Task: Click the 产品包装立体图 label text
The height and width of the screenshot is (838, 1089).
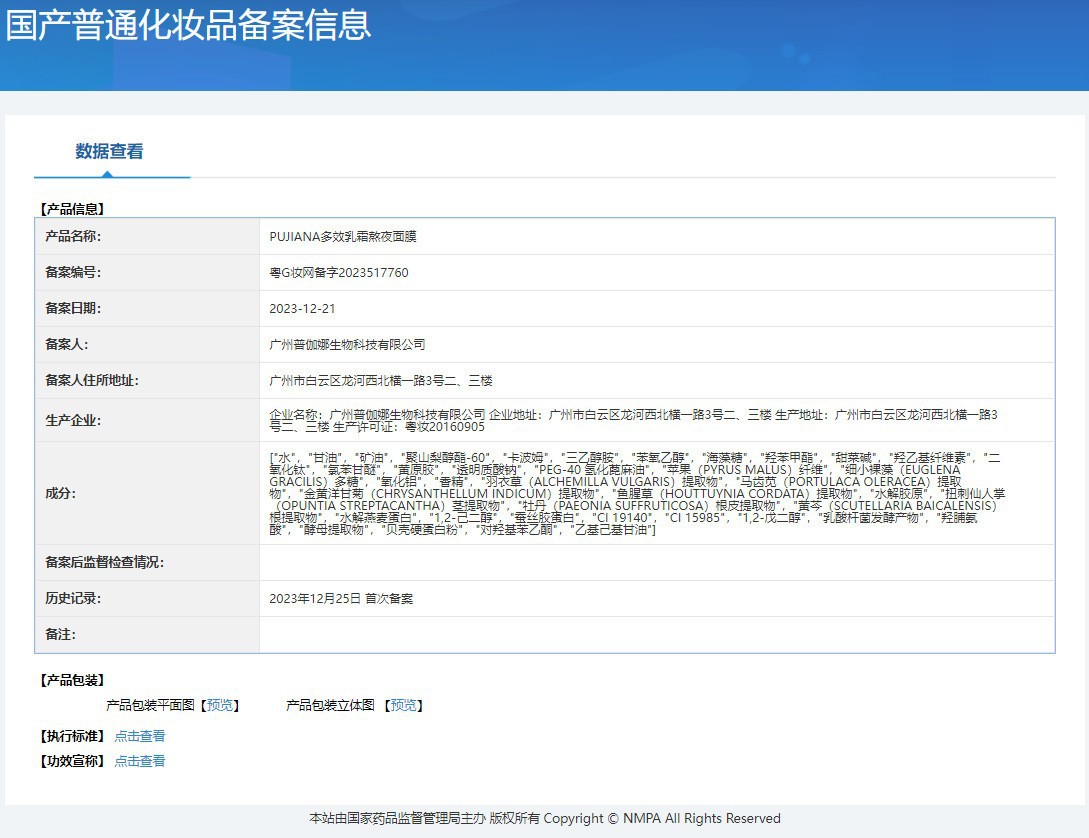Action: [x=331, y=705]
